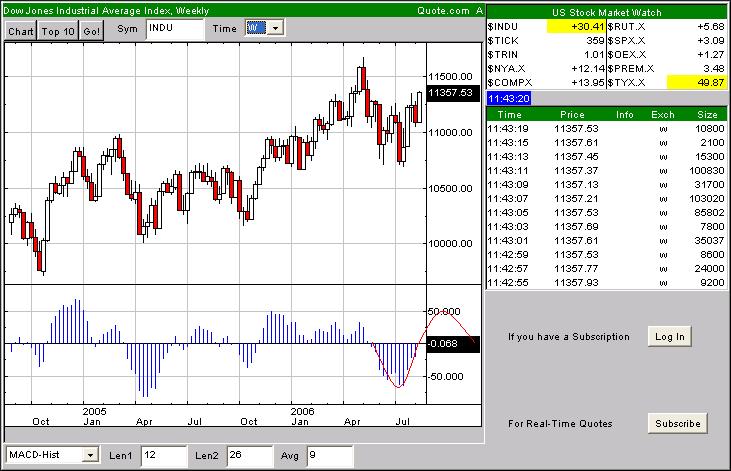Select the $TYX.X symbol

tap(627, 83)
